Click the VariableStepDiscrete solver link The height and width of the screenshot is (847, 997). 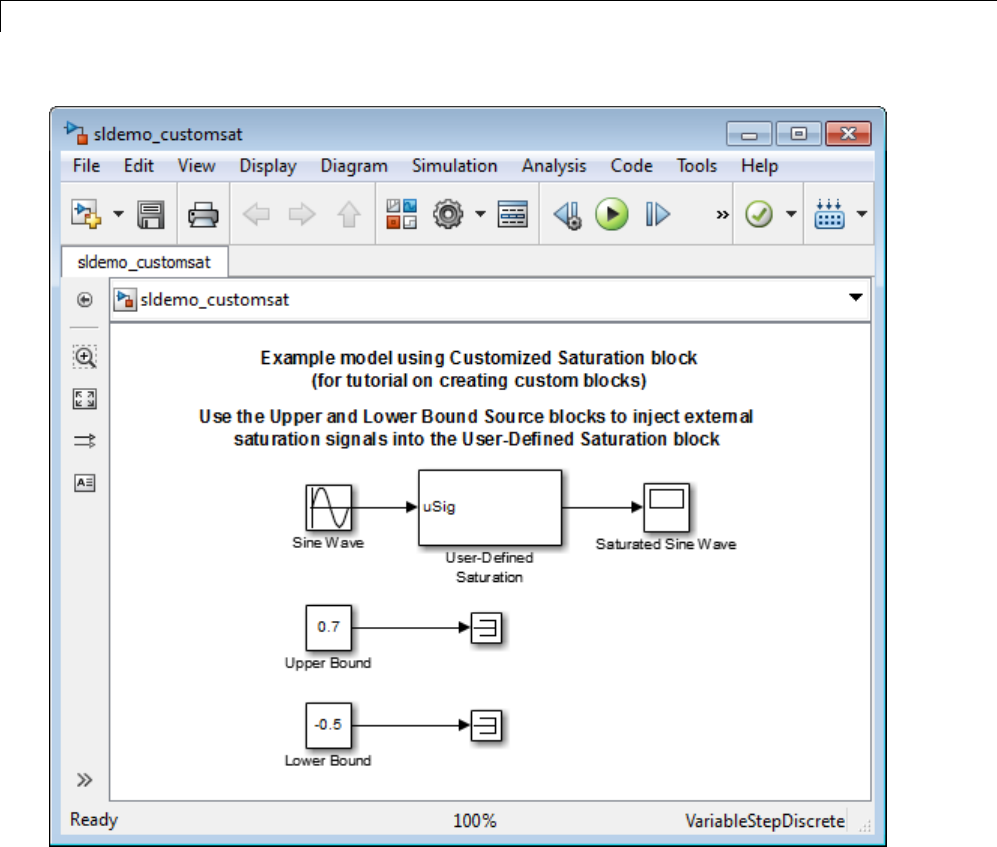(x=764, y=821)
